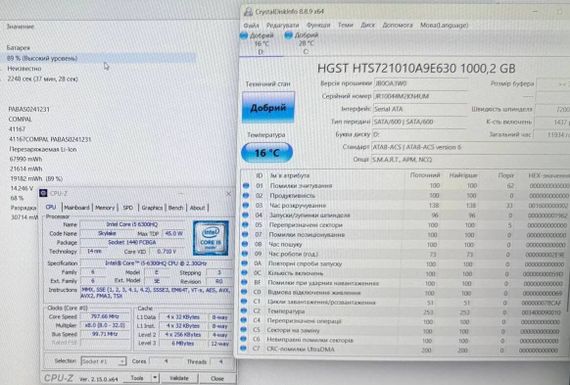Click the Ім'я атрибута column header
The image size is (570, 385).
[x=290, y=175]
